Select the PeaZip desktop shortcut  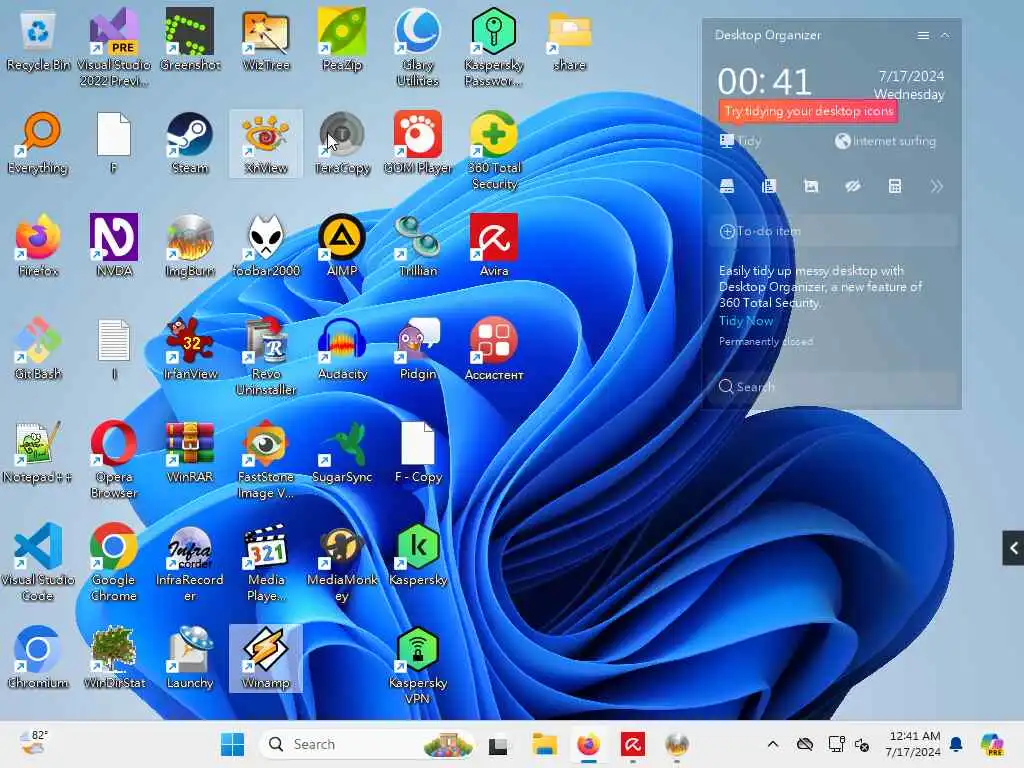click(342, 40)
